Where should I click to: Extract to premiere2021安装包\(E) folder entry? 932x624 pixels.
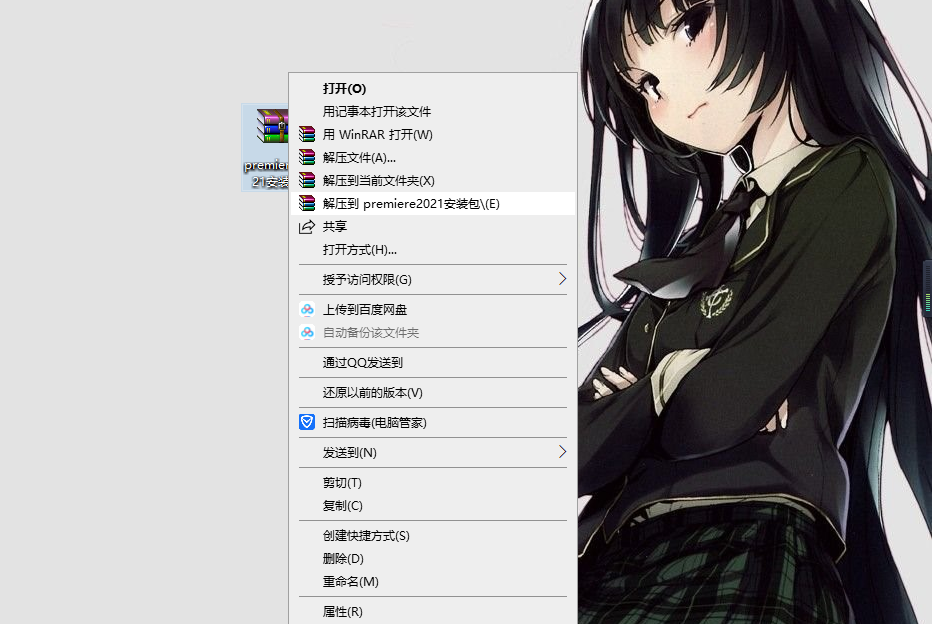[433, 203]
